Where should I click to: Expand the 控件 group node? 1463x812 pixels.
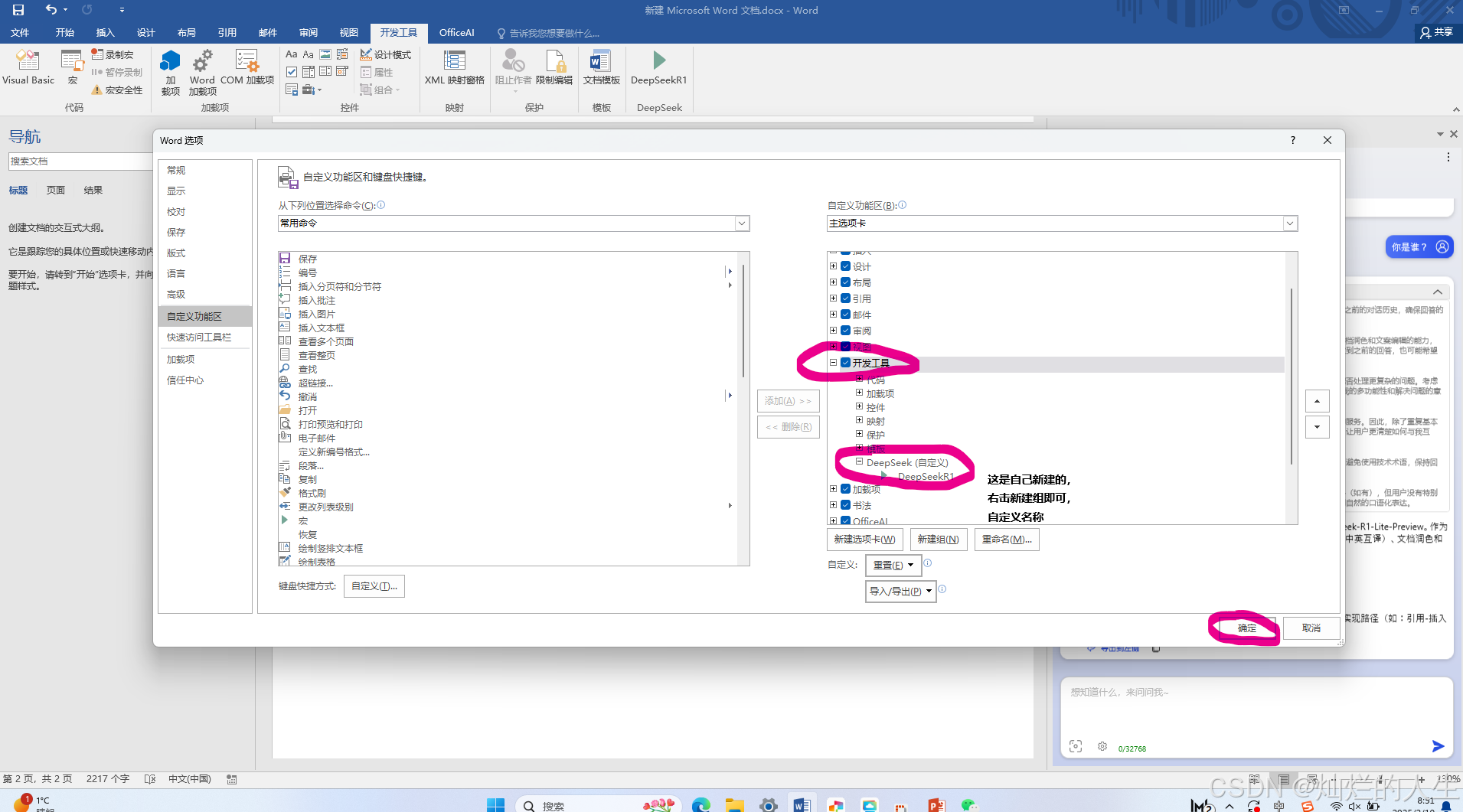coord(859,407)
